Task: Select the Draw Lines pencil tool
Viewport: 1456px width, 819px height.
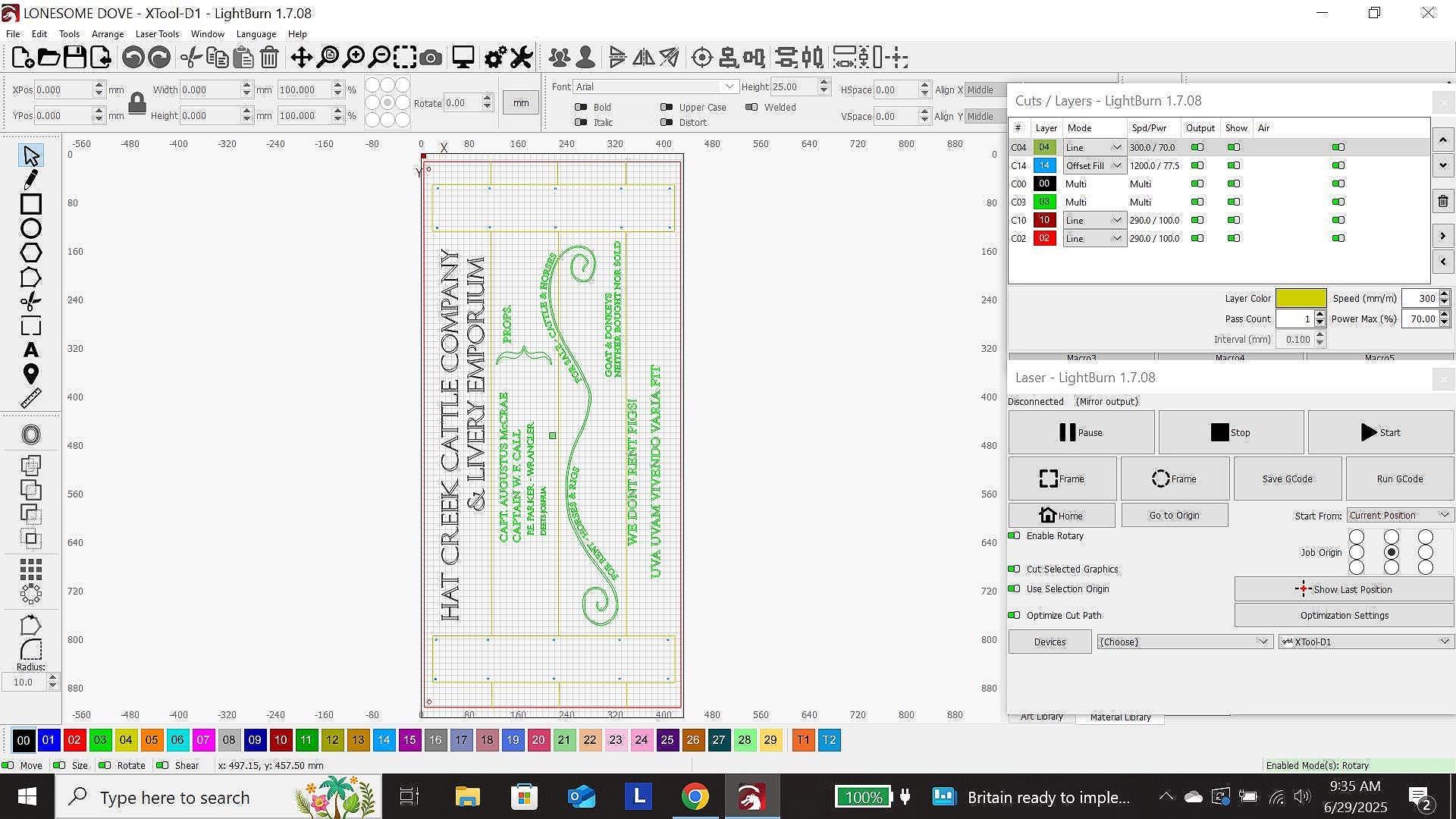Action: click(31, 180)
